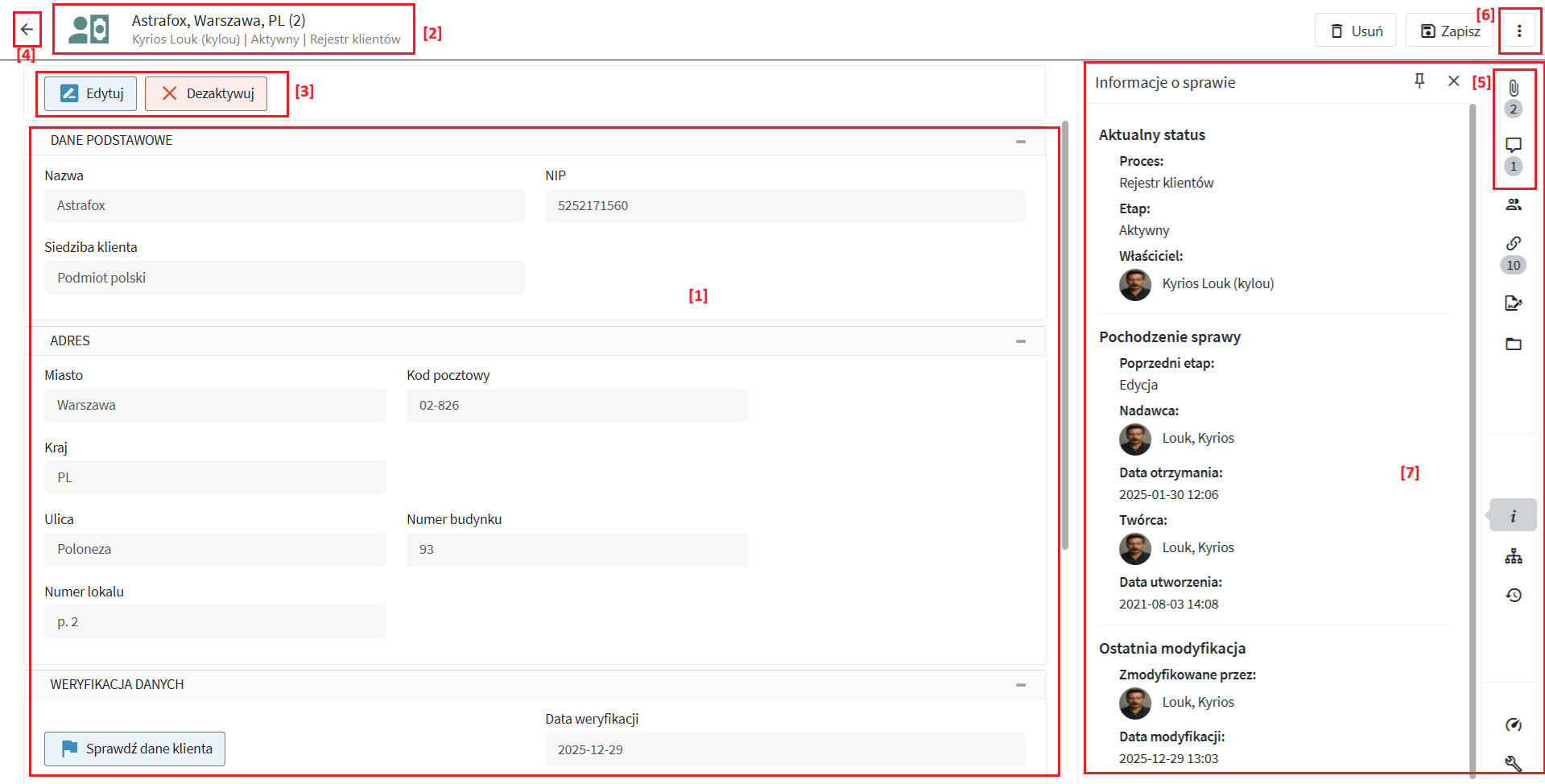Image resolution: width=1545 pixels, height=784 pixels.
Task: Open the comments panel in the sidebar
Action: tap(1514, 146)
